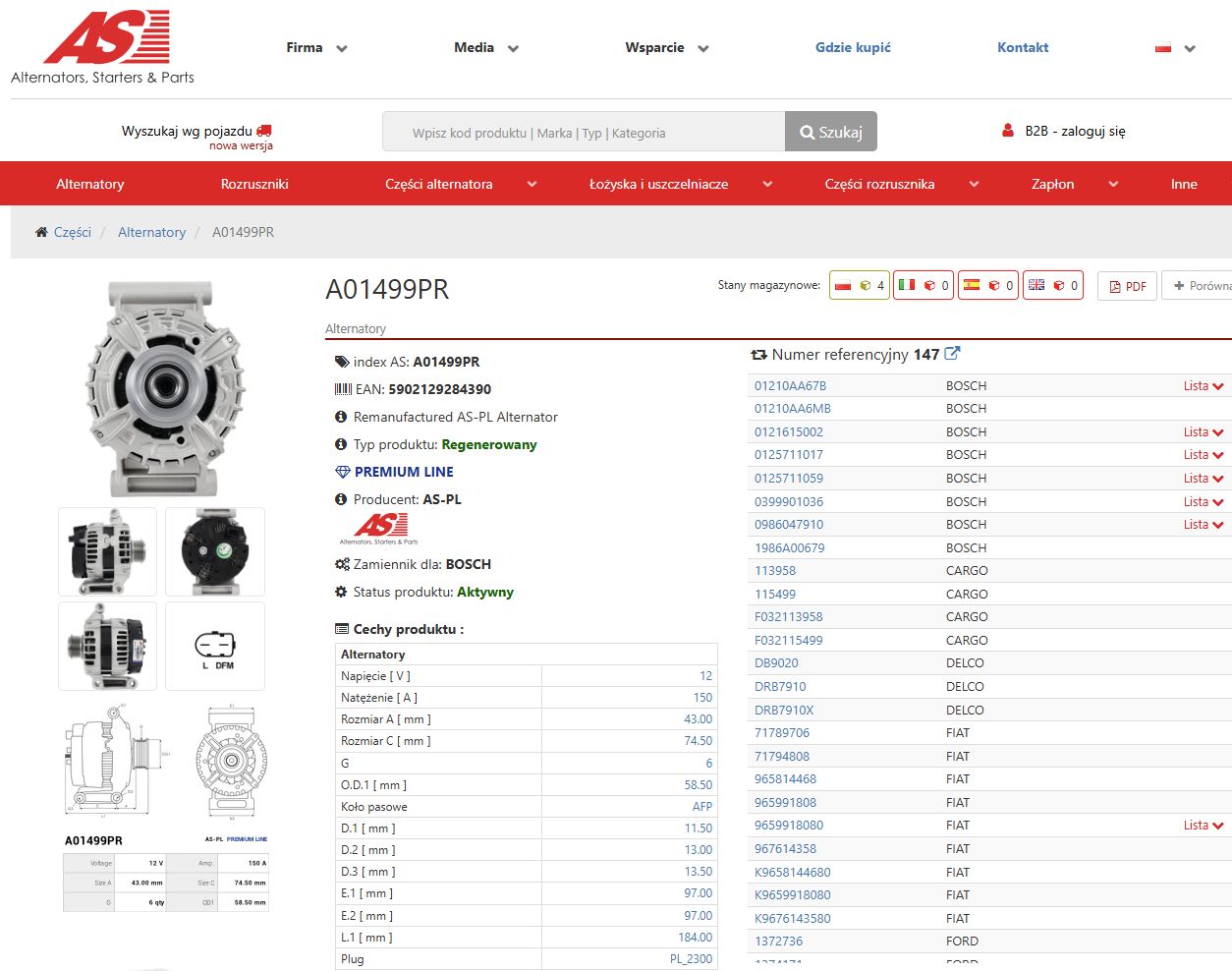Image resolution: width=1232 pixels, height=971 pixels.
Task: Open the Inne category
Action: [x=1184, y=184]
